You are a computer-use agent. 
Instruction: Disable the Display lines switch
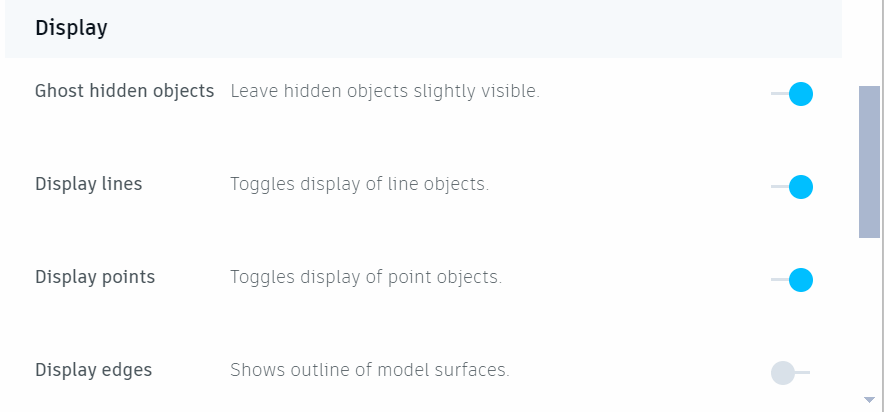(x=792, y=187)
